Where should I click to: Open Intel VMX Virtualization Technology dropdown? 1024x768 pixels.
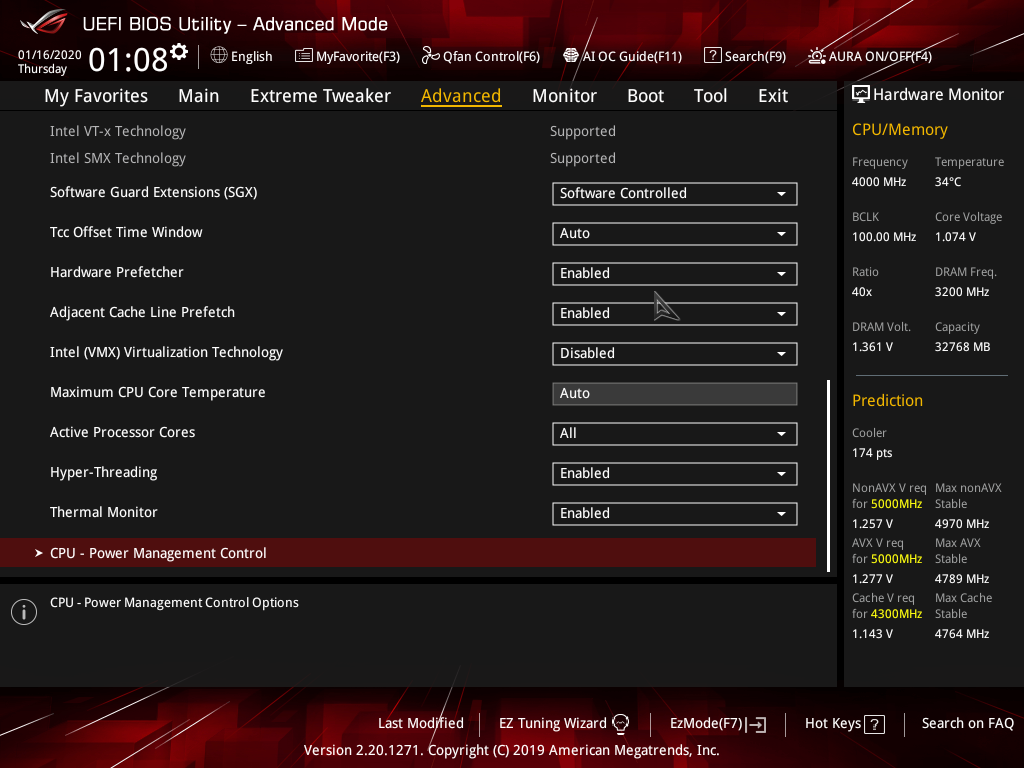[x=675, y=353]
